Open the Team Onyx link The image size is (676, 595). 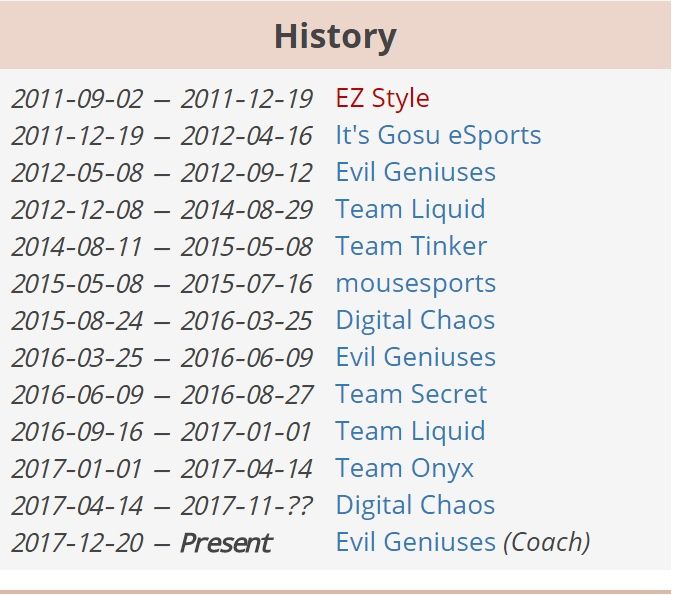click(404, 469)
